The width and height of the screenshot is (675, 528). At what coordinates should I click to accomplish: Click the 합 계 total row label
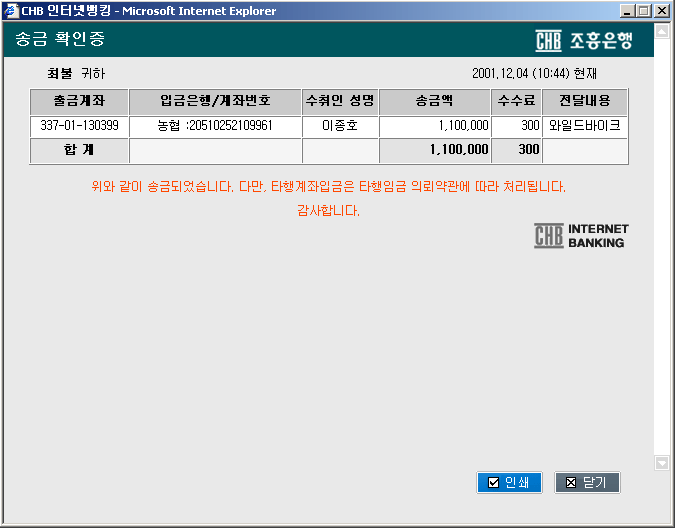tap(79, 150)
